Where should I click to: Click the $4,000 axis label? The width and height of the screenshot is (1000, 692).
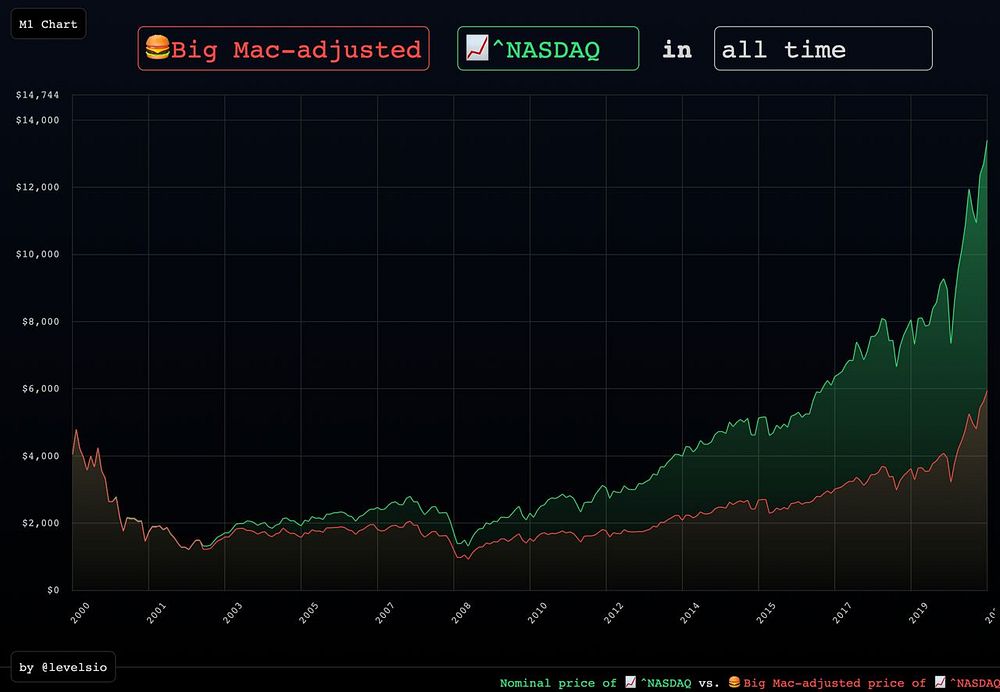point(40,456)
